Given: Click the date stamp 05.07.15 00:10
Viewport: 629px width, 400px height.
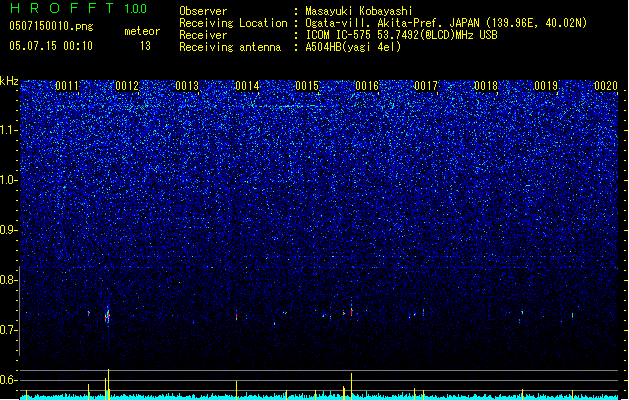Looking at the screenshot, I should point(51,46).
